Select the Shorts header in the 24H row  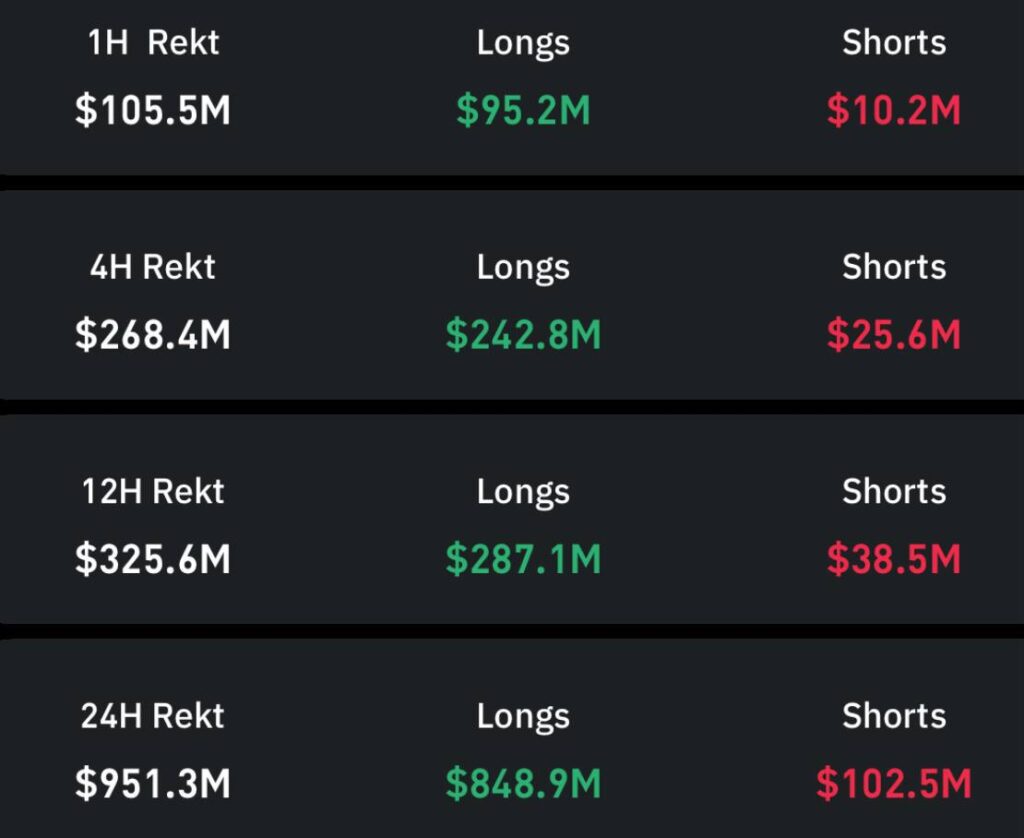pyautogui.click(x=893, y=716)
